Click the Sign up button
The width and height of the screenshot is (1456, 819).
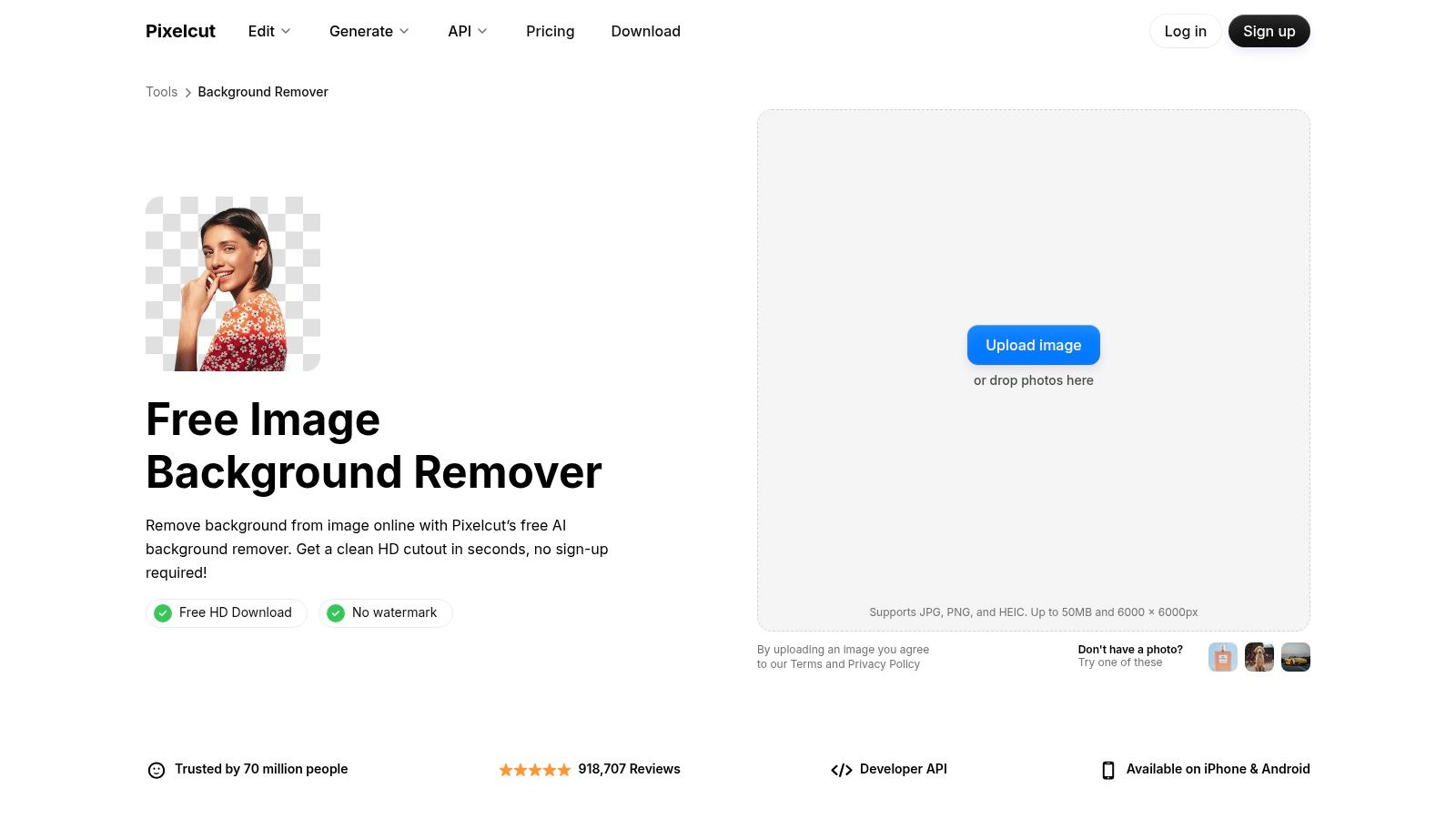coord(1269,31)
